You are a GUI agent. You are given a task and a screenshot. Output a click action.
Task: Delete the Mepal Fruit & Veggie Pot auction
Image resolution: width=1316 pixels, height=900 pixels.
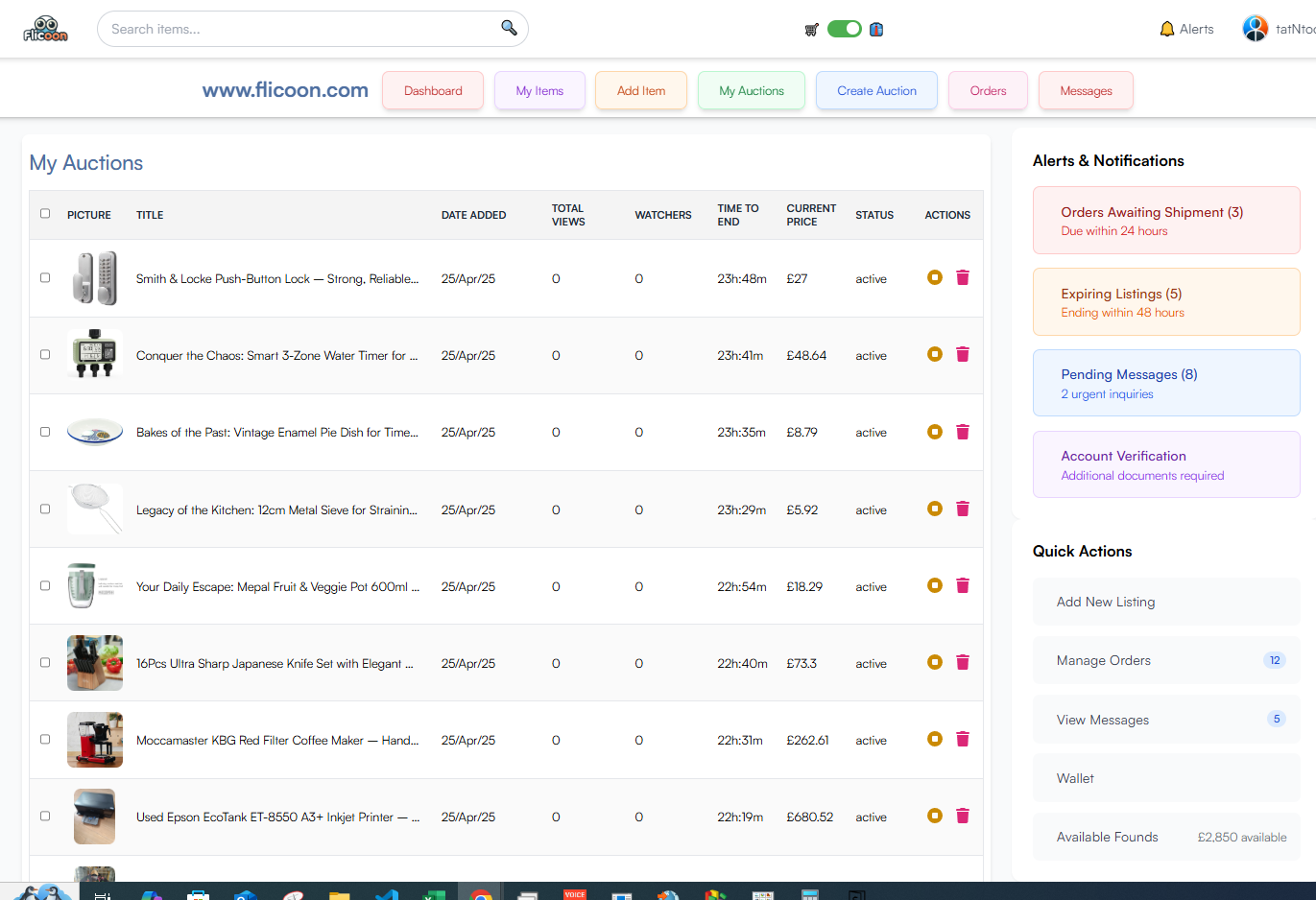(963, 585)
